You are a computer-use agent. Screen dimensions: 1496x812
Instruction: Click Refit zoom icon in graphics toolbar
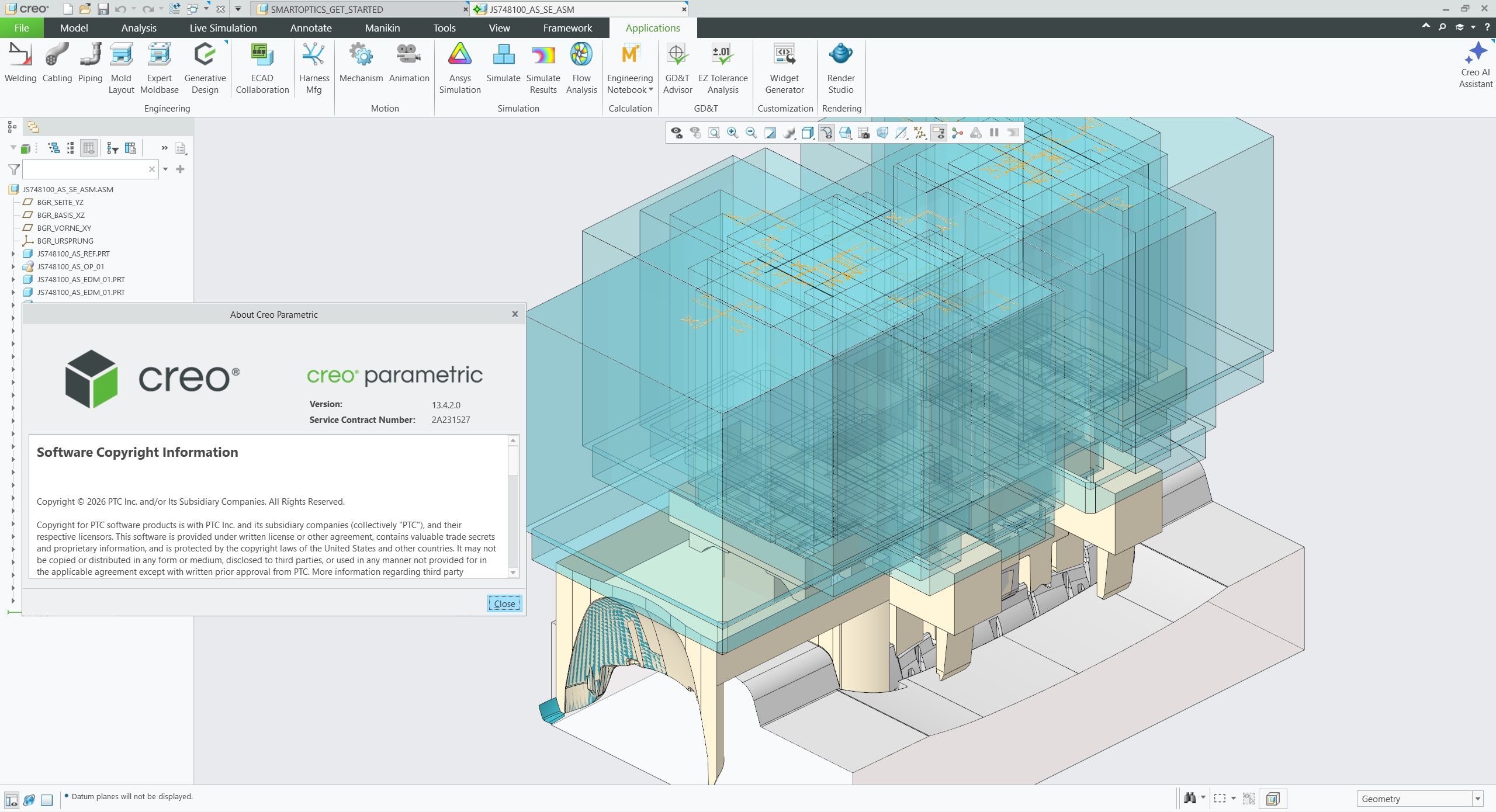[x=714, y=133]
